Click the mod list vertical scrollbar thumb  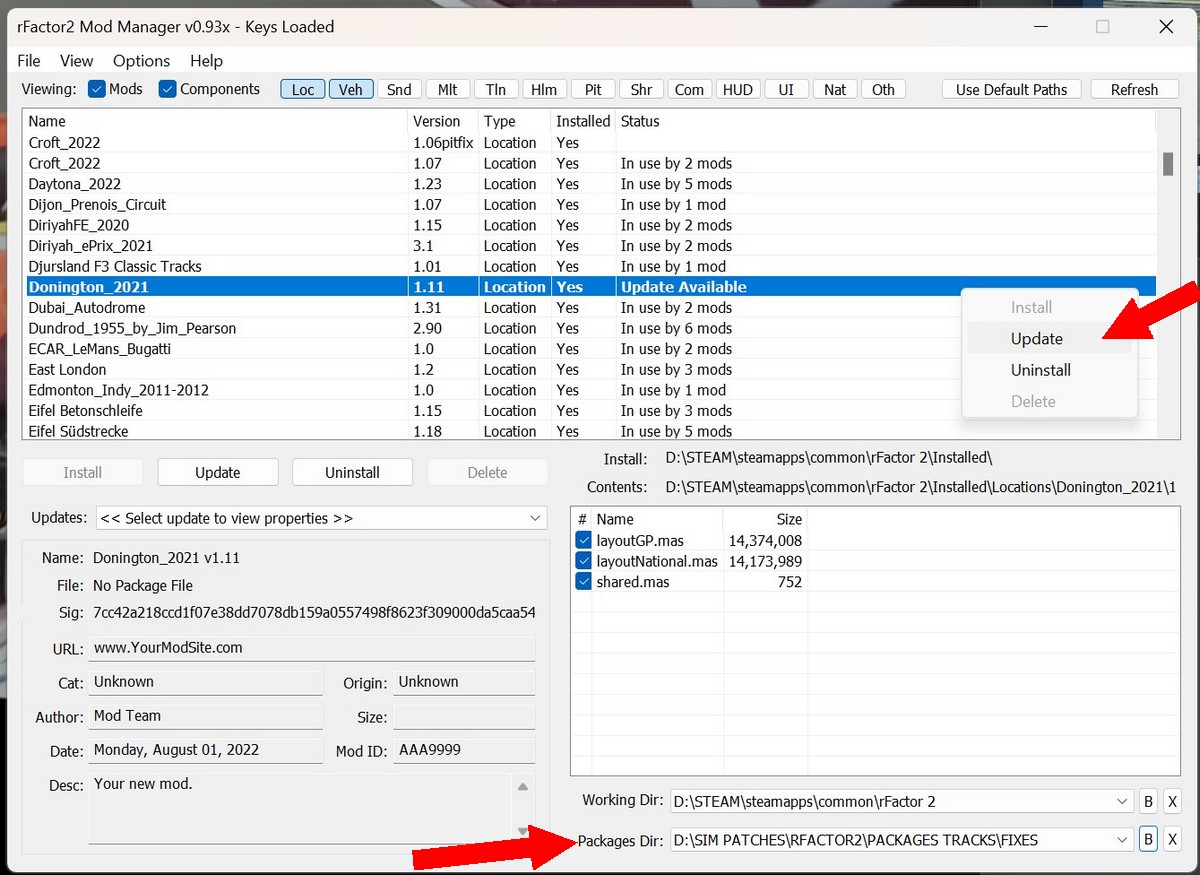point(1168,164)
